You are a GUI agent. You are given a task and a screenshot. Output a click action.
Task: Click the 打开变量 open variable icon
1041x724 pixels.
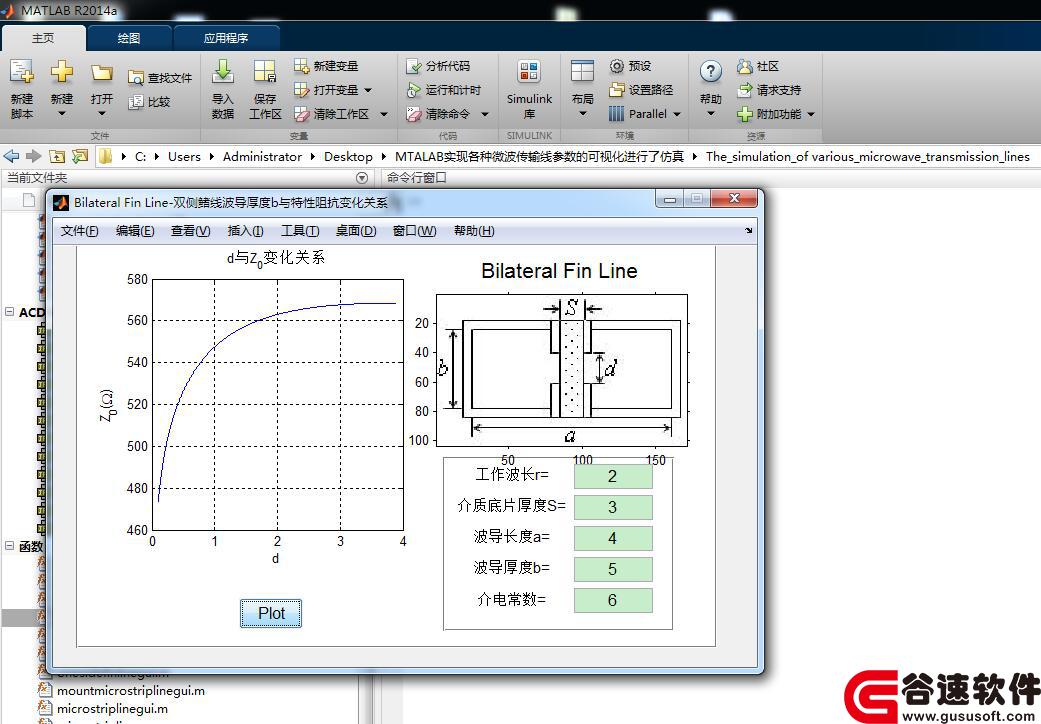[301, 90]
